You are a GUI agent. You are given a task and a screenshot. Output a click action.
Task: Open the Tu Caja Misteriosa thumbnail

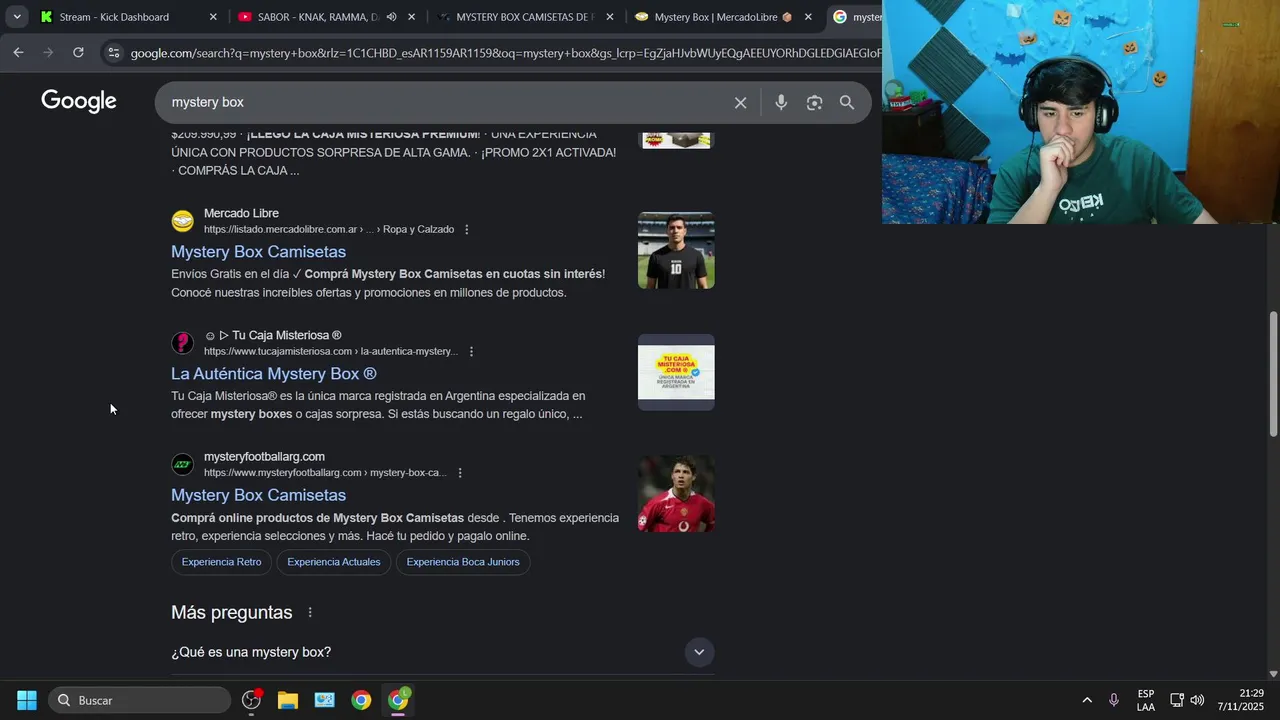(676, 372)
